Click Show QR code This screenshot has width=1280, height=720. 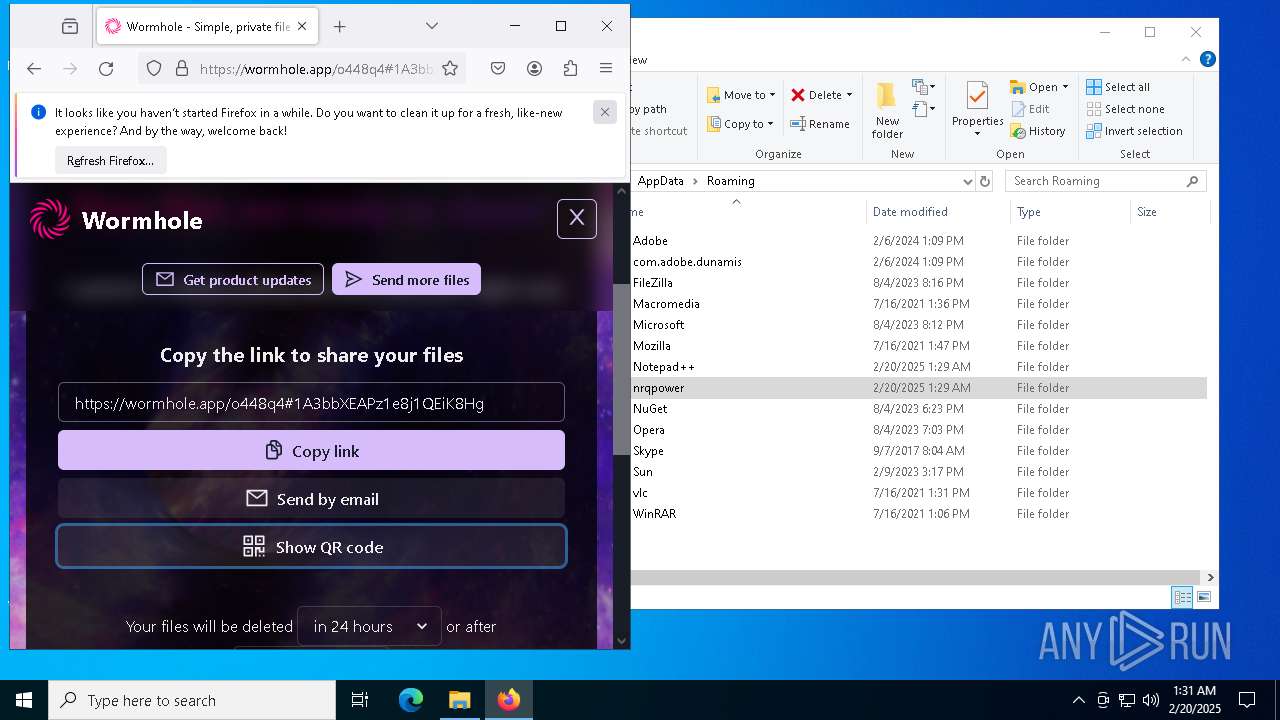[311, 547]
